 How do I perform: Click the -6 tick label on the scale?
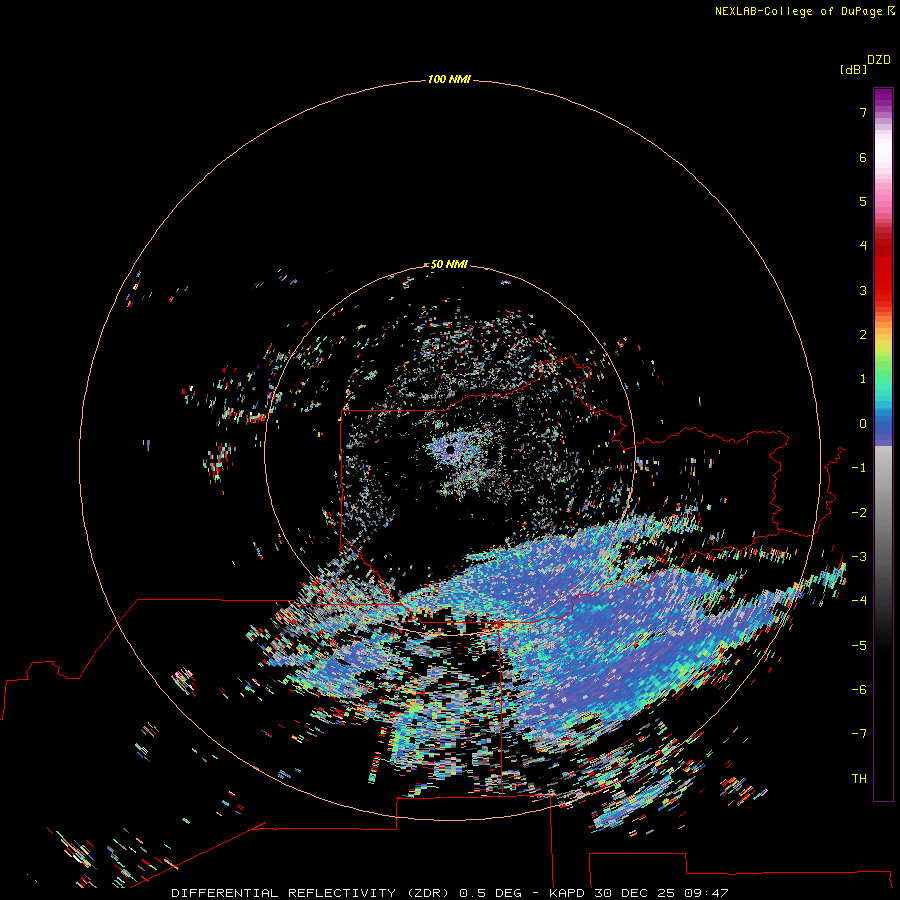click(859, 690)
